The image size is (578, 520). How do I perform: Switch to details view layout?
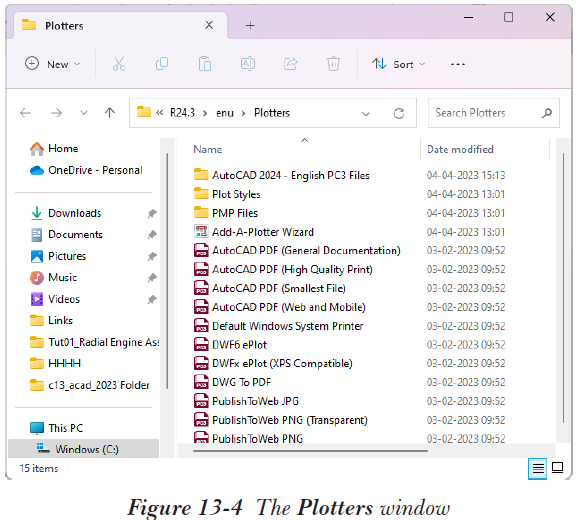(537, 468)
